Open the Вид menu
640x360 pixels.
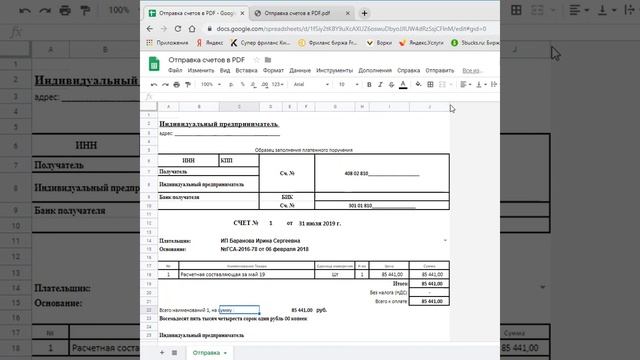(x=225, y=70)
